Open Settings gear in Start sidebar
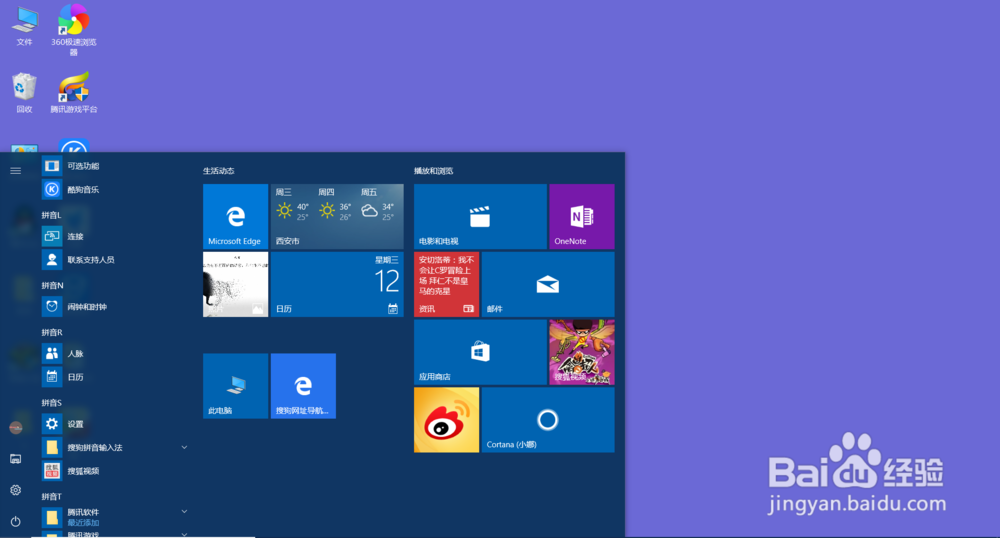 point(15,490)
